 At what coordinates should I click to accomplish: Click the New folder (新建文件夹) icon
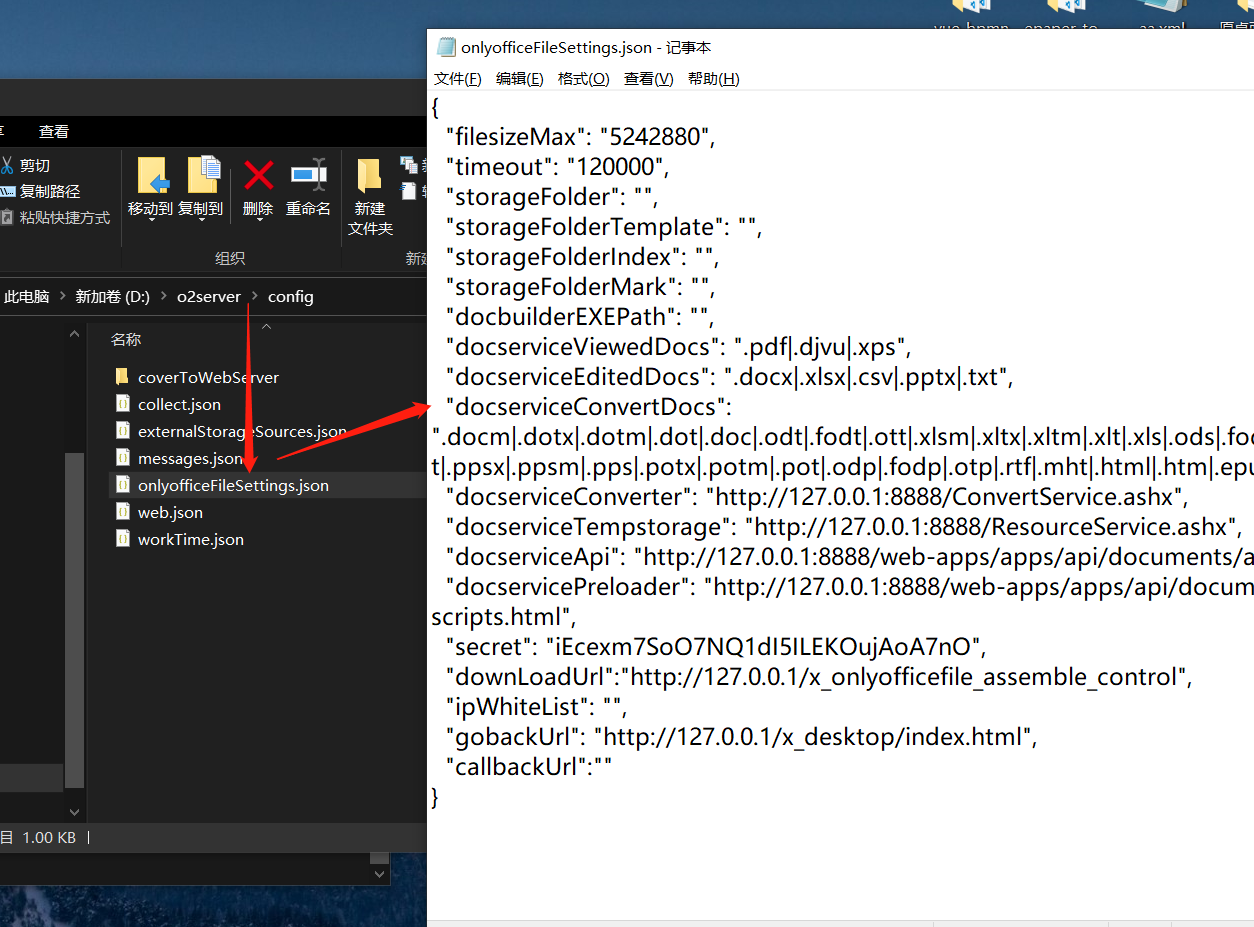click(x=370, y=175)
